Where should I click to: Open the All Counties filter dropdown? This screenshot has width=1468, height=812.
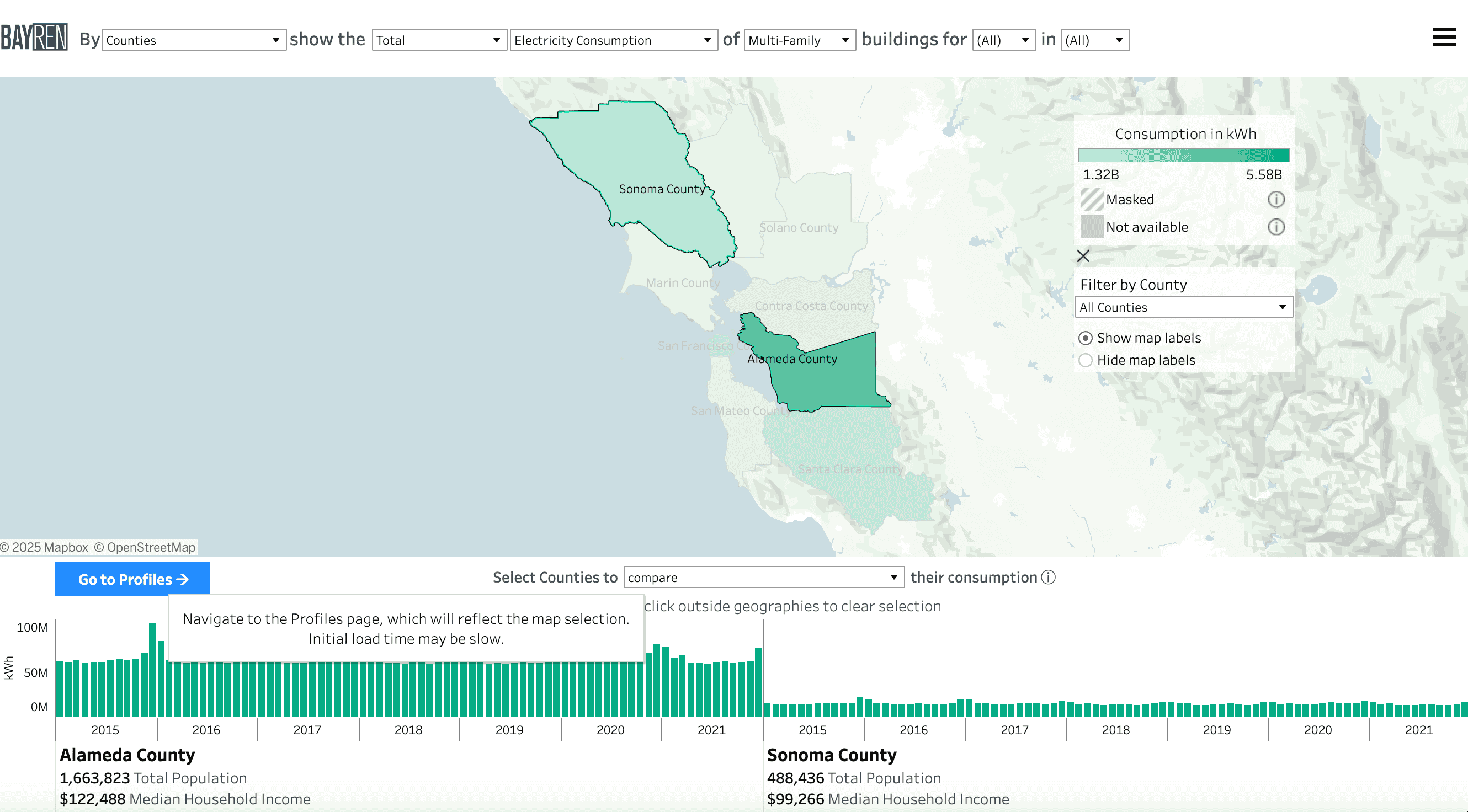point(1184,307)
